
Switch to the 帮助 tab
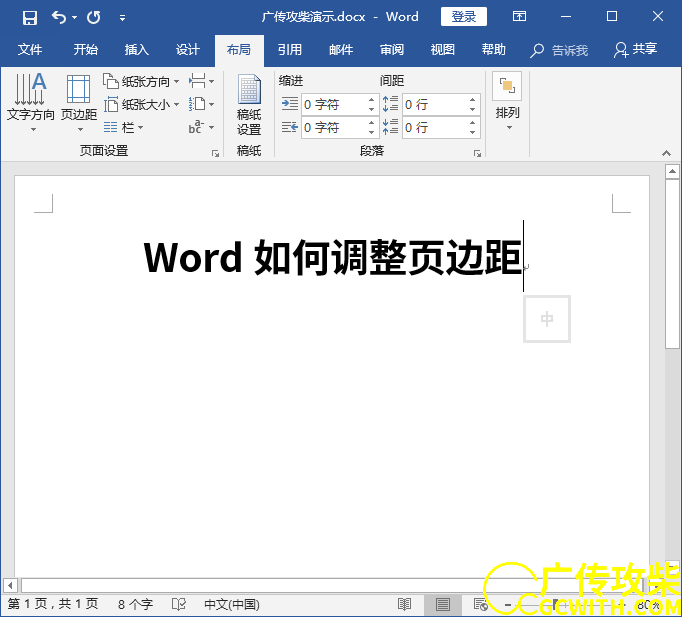tap(494, 50)
